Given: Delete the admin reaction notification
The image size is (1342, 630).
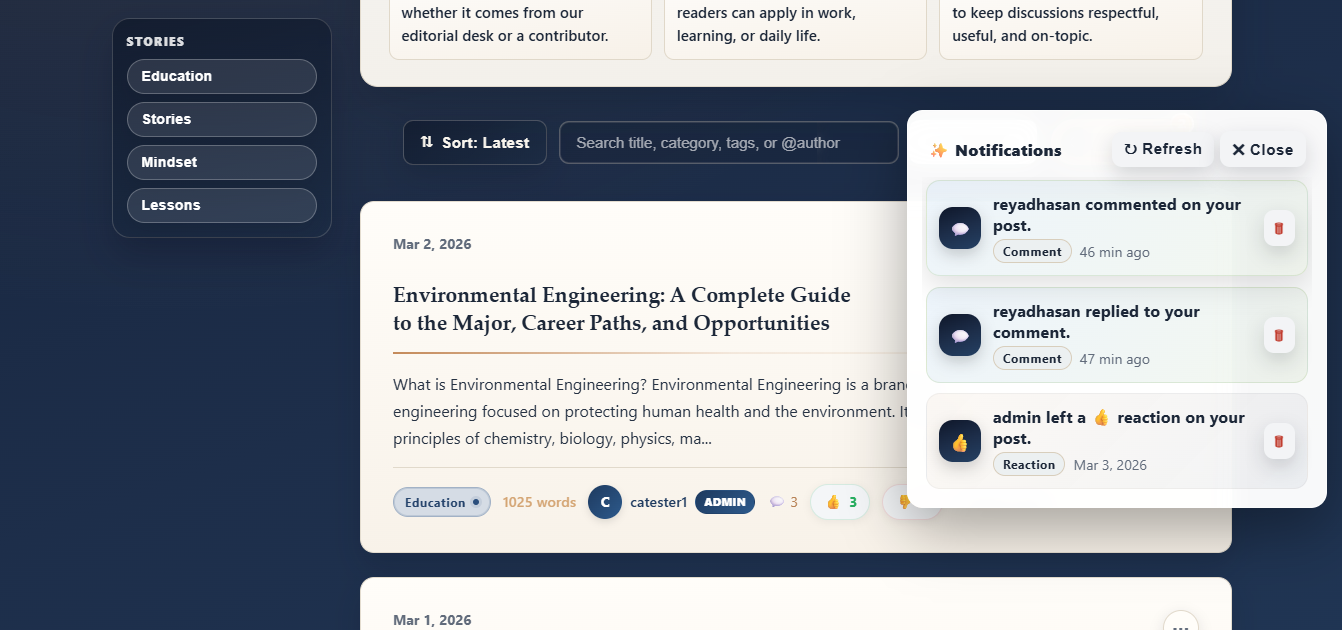Looking at the screenshot, I should tap(1279, 441).
